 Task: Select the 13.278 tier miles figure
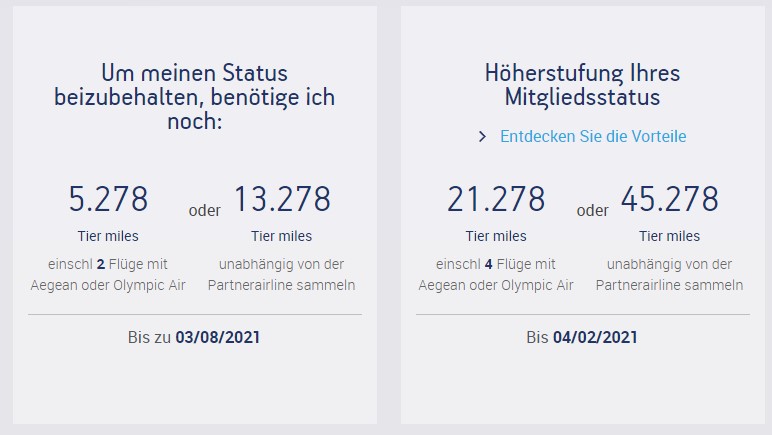click(281, 199)
